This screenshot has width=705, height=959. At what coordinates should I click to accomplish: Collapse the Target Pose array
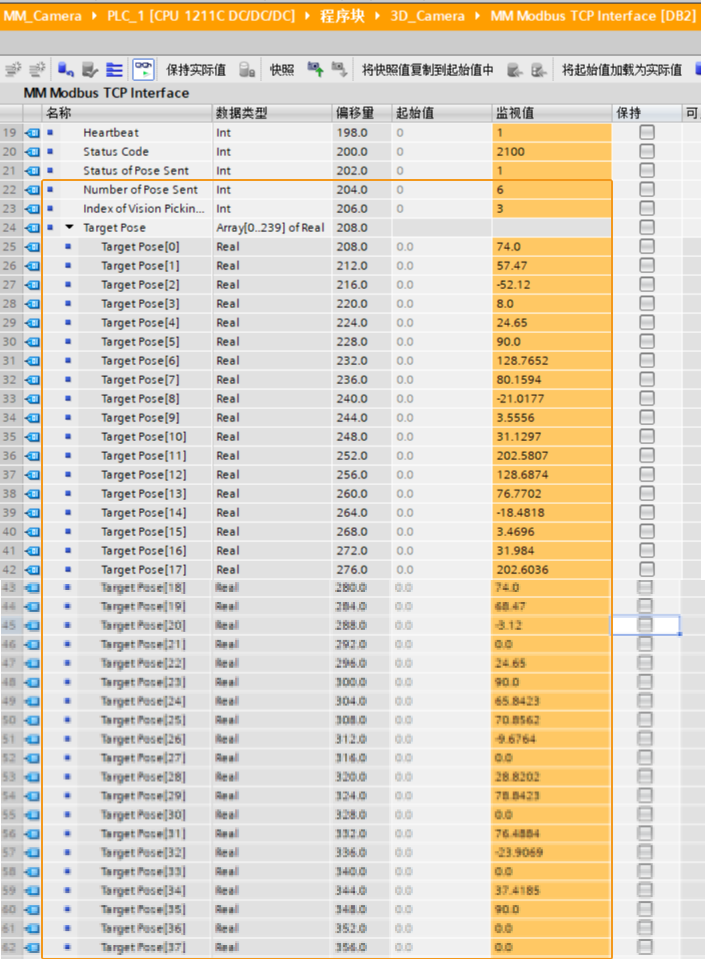pyautogui.click(x=69, y=227)
